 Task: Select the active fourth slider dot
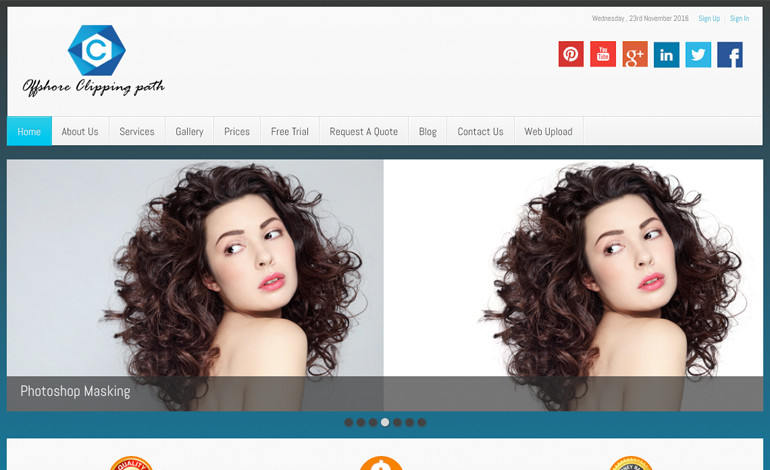pos(385,422)
